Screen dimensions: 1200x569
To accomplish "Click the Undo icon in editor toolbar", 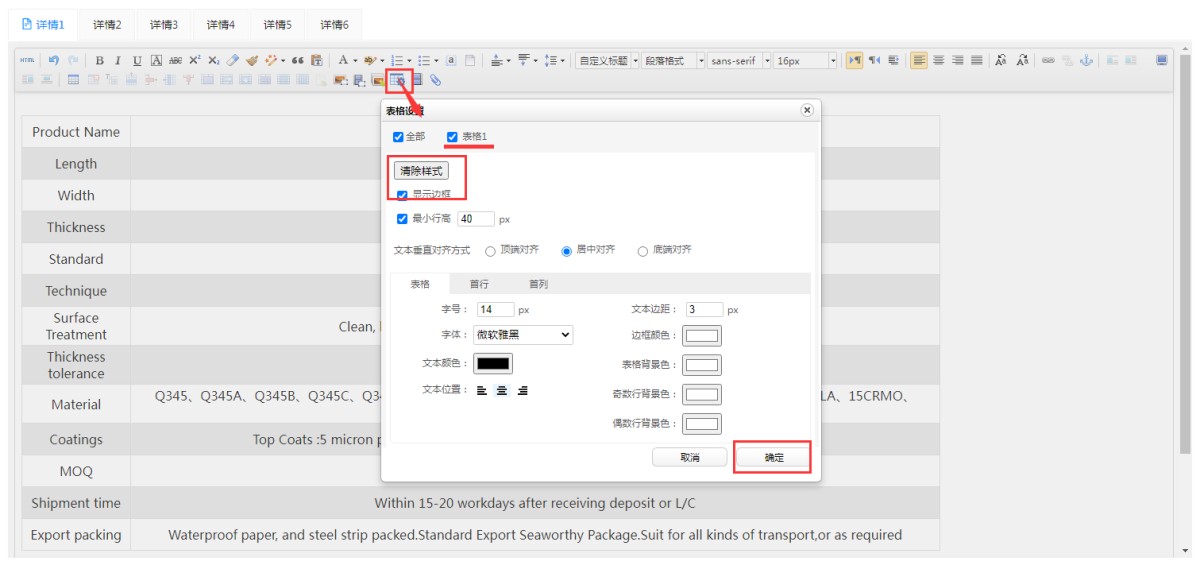I will point(53,61).
